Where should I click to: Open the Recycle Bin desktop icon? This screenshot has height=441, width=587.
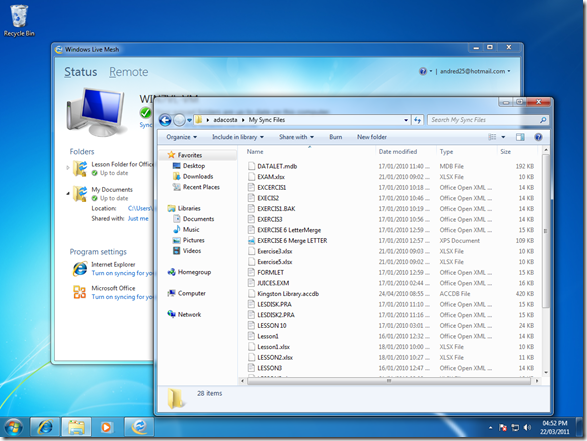point(19,21)
